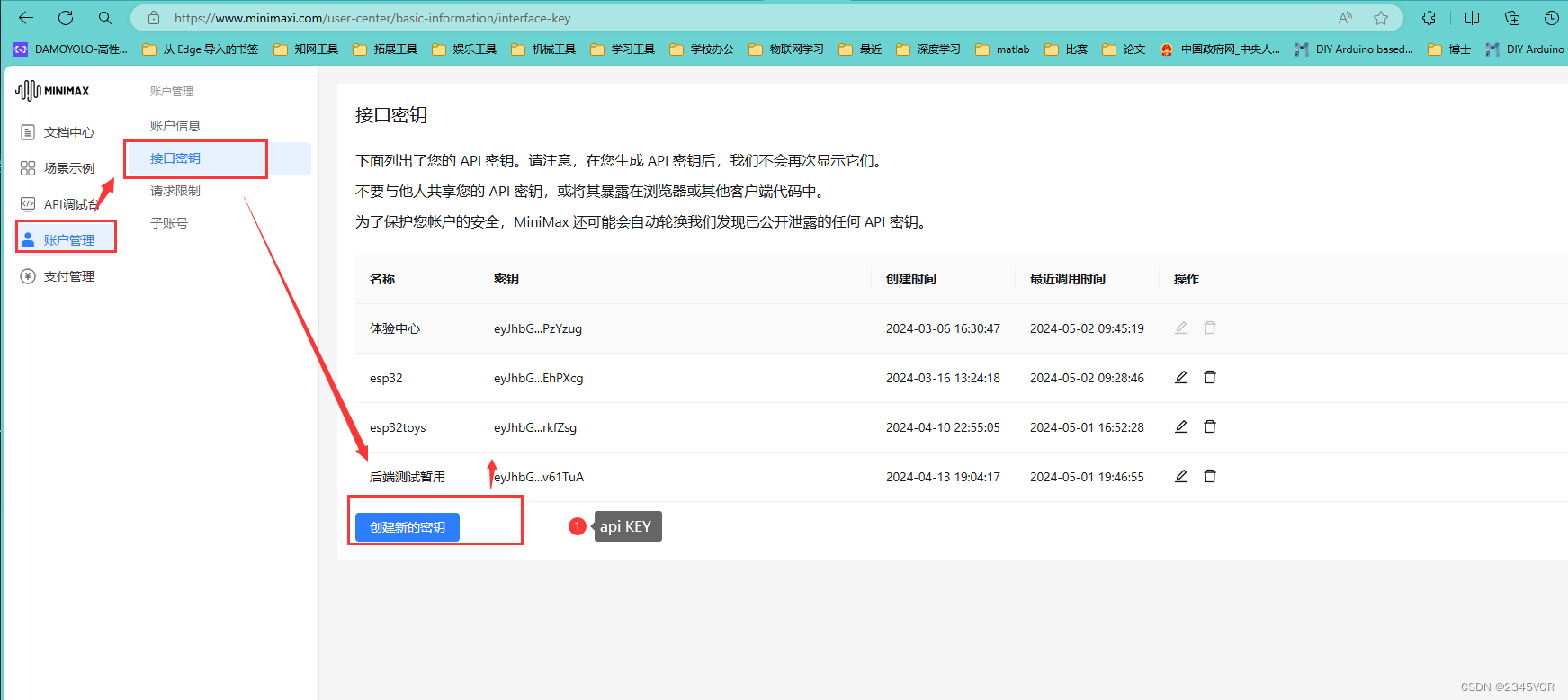Edit the 后端测试暂用 key name

tap(1181, 476)
